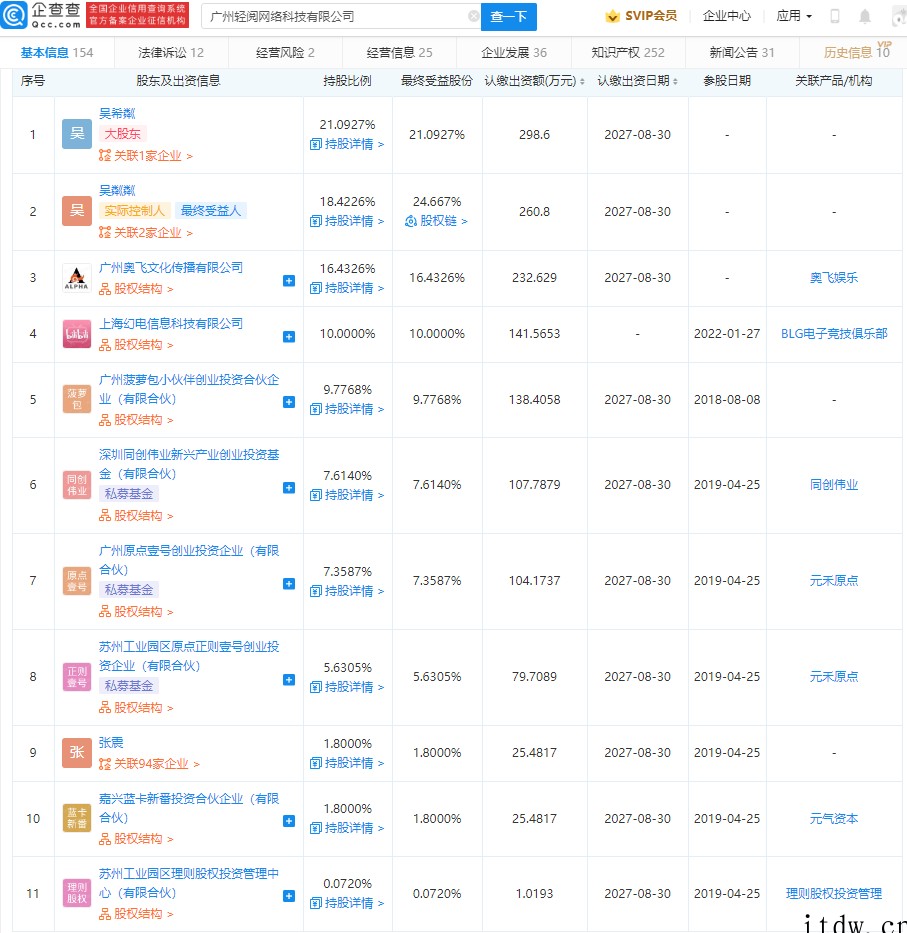The image size is (907, 933).
Task: Click the Alpha logo of 广州奥飞文化传播
Action: tap(77, 278)
